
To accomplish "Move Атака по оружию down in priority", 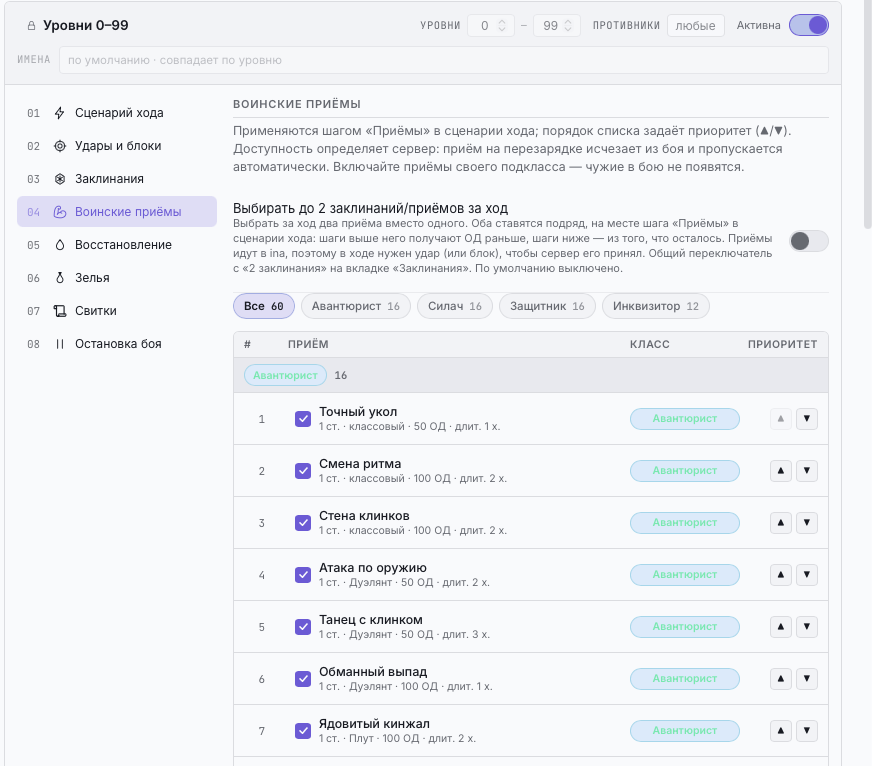I will pyautogui.click(x=807, y=575).
